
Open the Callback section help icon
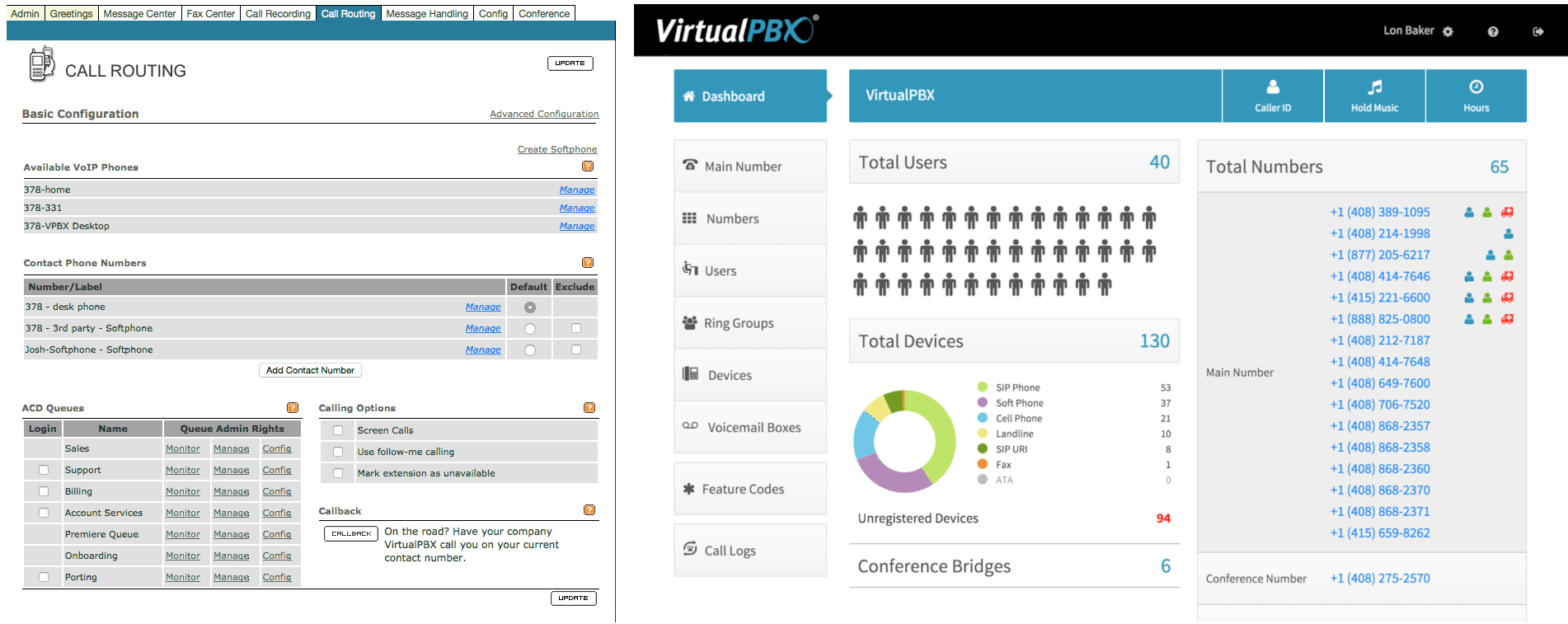tap(589, 510)
